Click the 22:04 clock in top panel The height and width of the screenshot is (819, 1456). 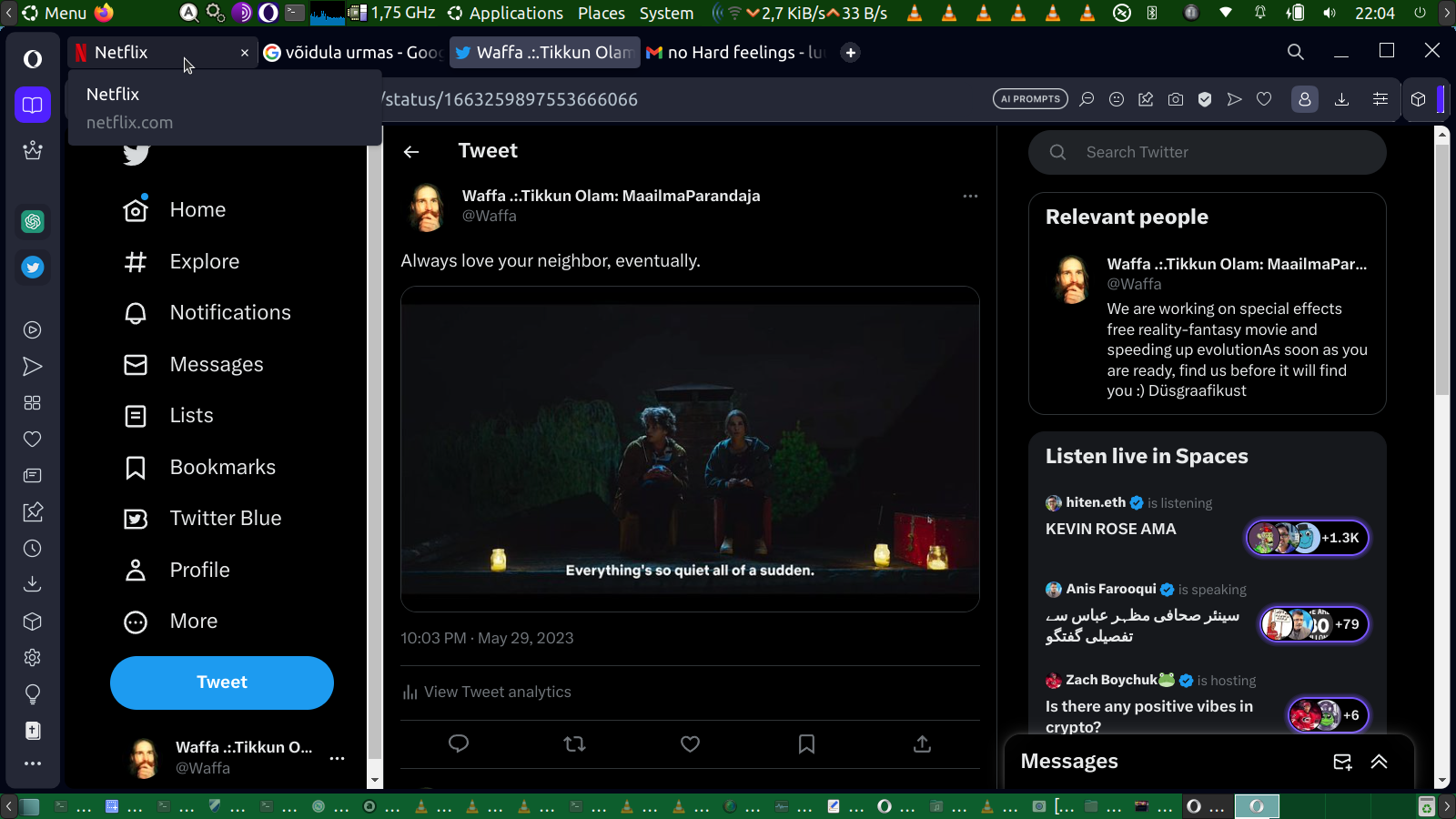(1374, 13)
